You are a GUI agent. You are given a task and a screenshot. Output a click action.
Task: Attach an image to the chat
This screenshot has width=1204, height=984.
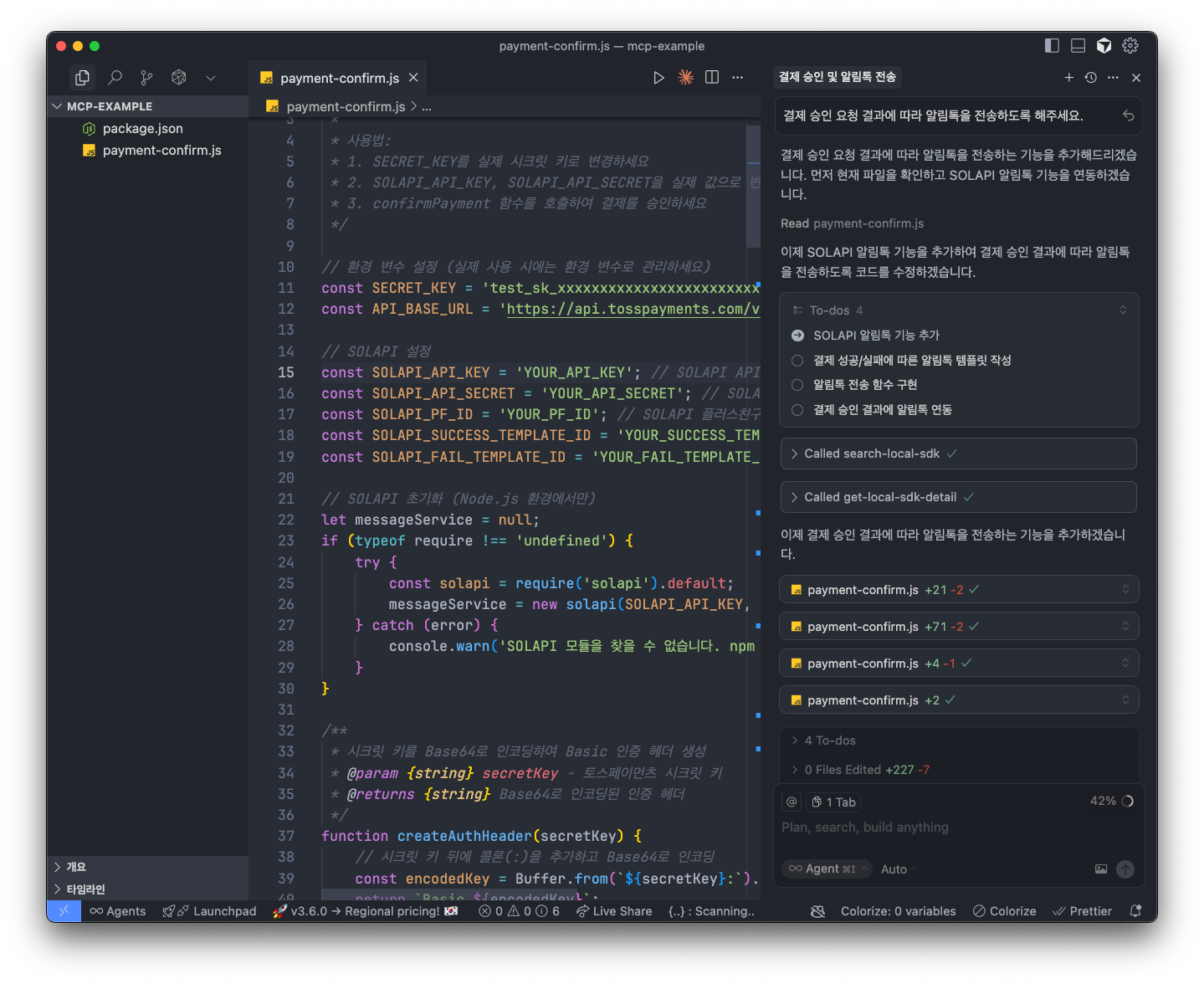point(1101,869)
